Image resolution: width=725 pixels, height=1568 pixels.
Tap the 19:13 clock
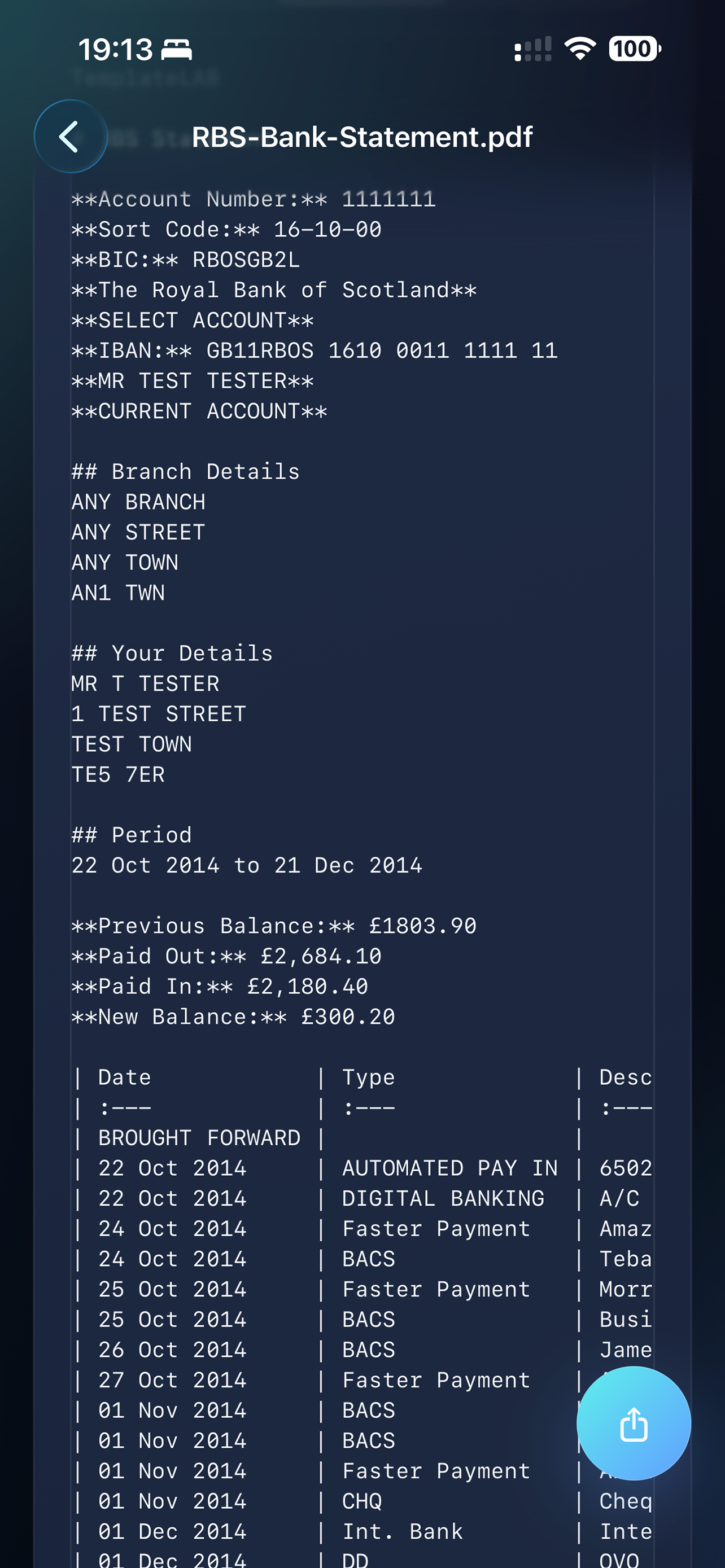[x=116, y=49]
